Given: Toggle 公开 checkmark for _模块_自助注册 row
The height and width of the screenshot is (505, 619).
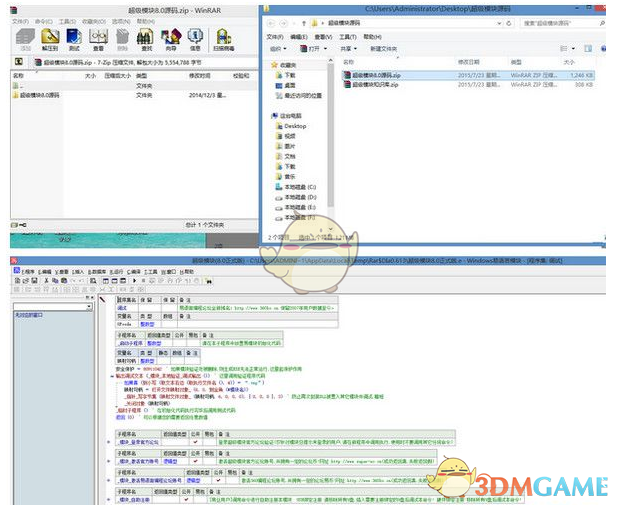Looking at the screenshot, I should point(186,499).
